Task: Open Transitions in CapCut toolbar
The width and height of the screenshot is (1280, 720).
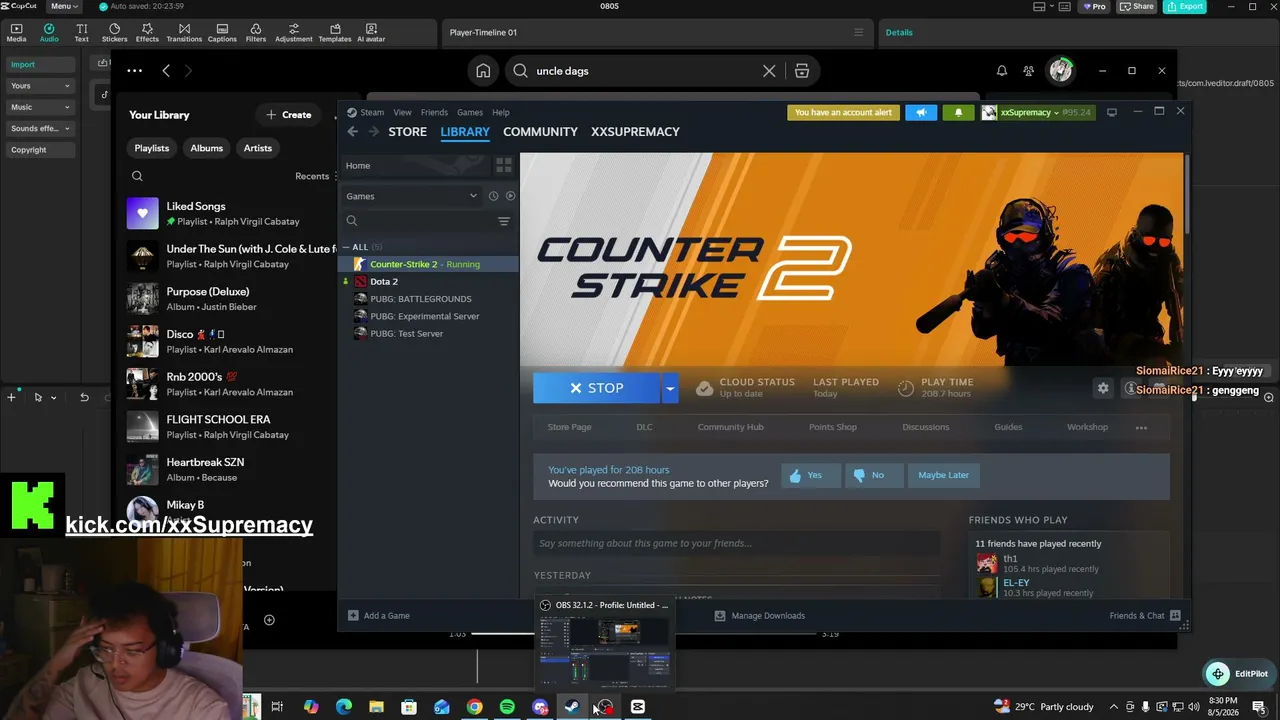Action: [x=184, y=33]
